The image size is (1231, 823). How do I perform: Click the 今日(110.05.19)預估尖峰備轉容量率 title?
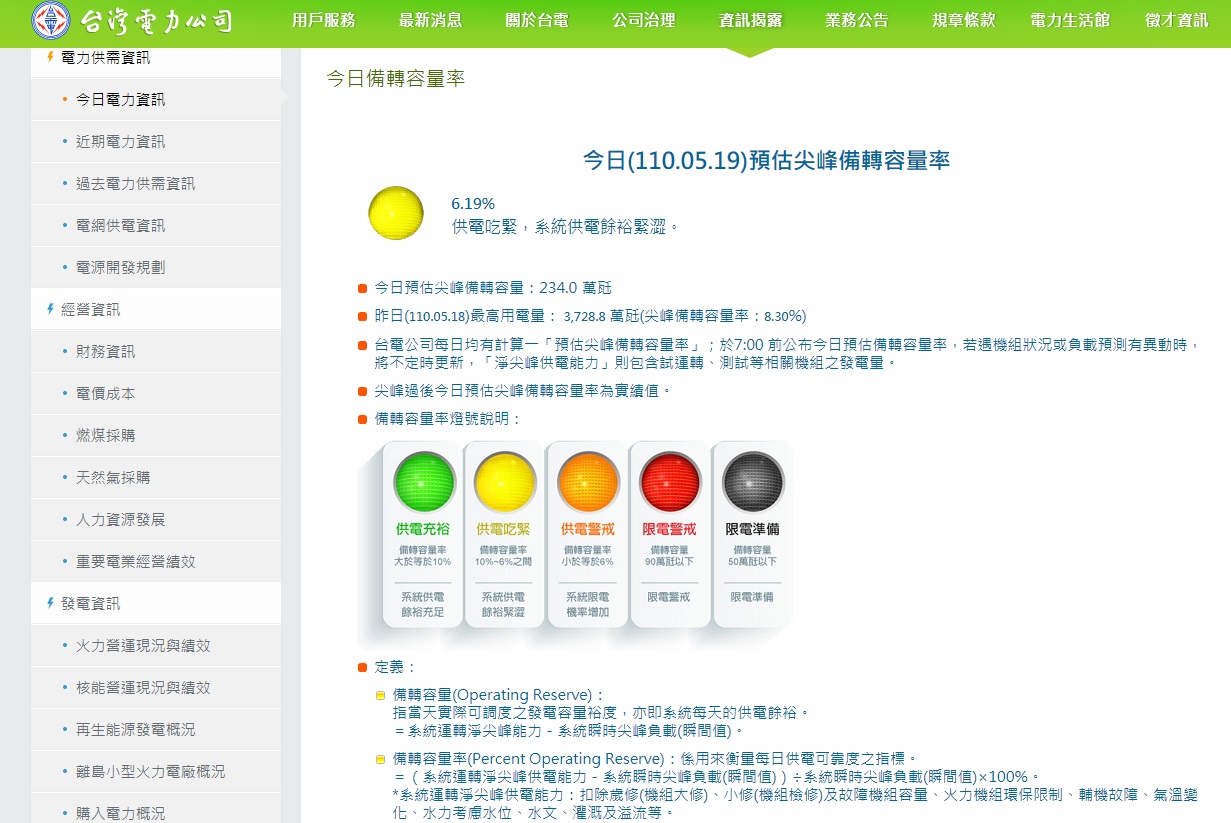(x=766, y=160)
